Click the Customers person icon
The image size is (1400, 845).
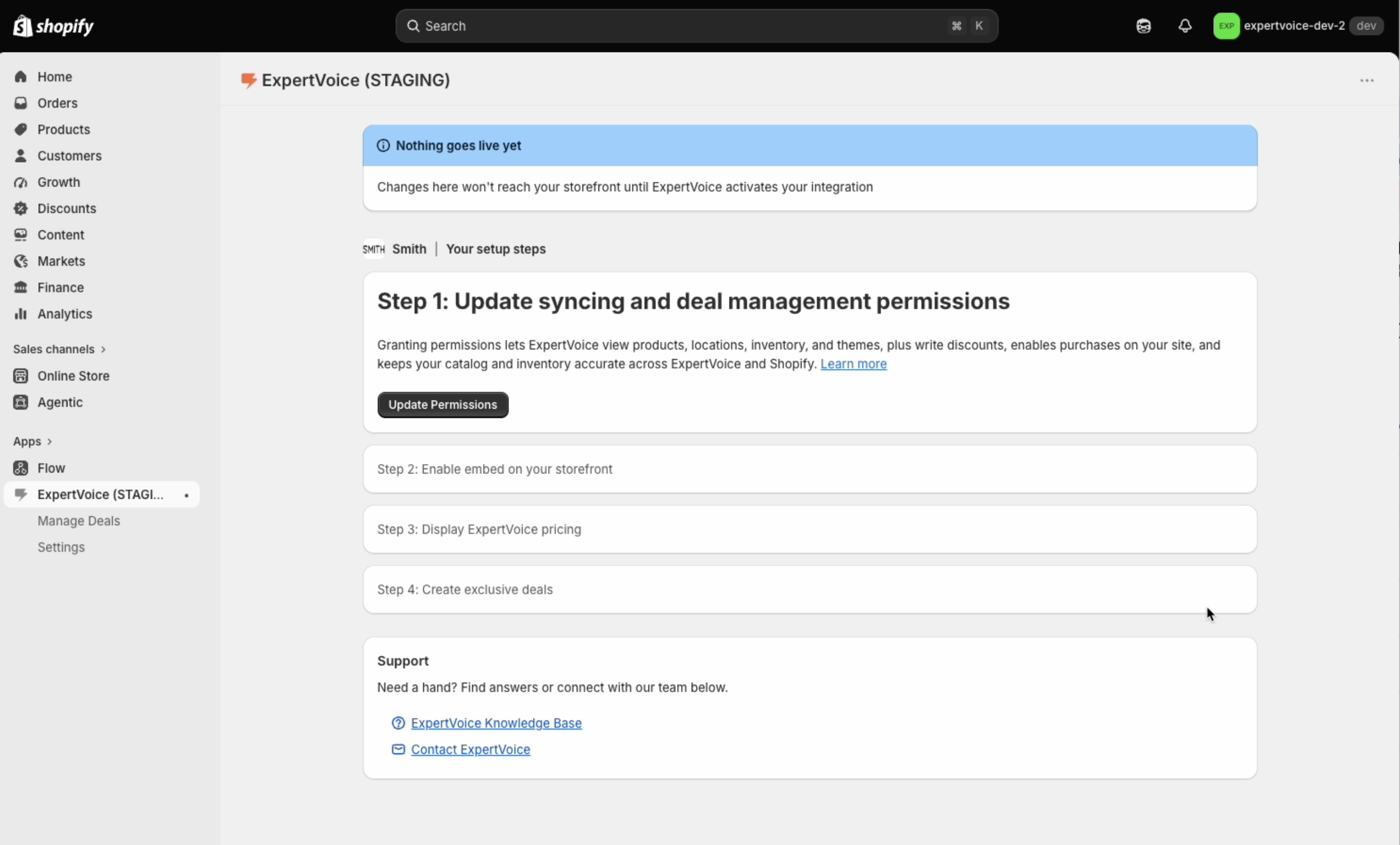click(21, 156)
